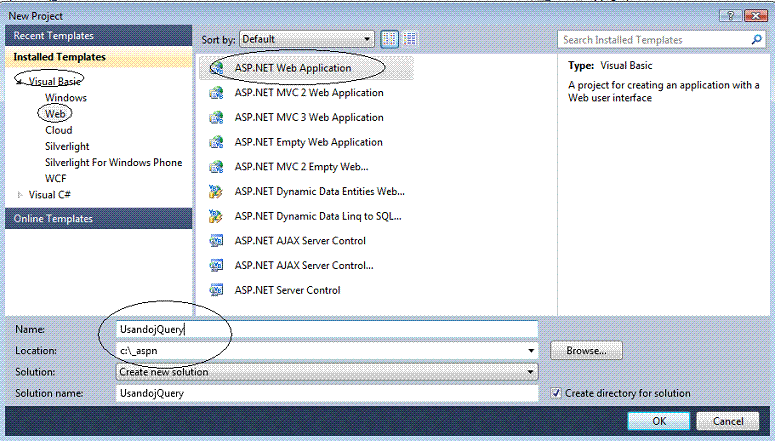Click the Help question mark button
Viewport: 775px width, 441px height.
tap(731, 16)
